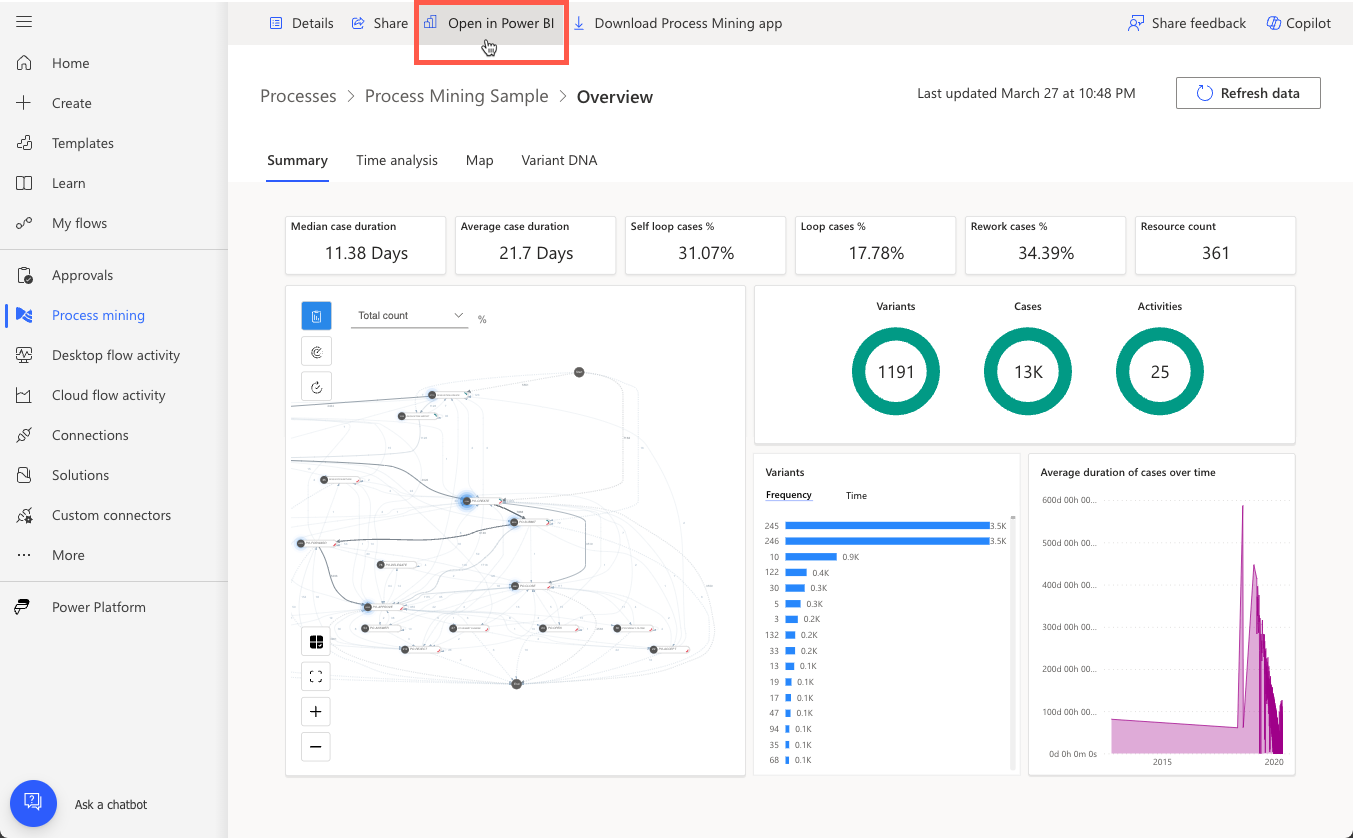Viewport: 1353px width, 838px height.
Task: Click the Resource count value 361
Action: tap(1216, 254)
